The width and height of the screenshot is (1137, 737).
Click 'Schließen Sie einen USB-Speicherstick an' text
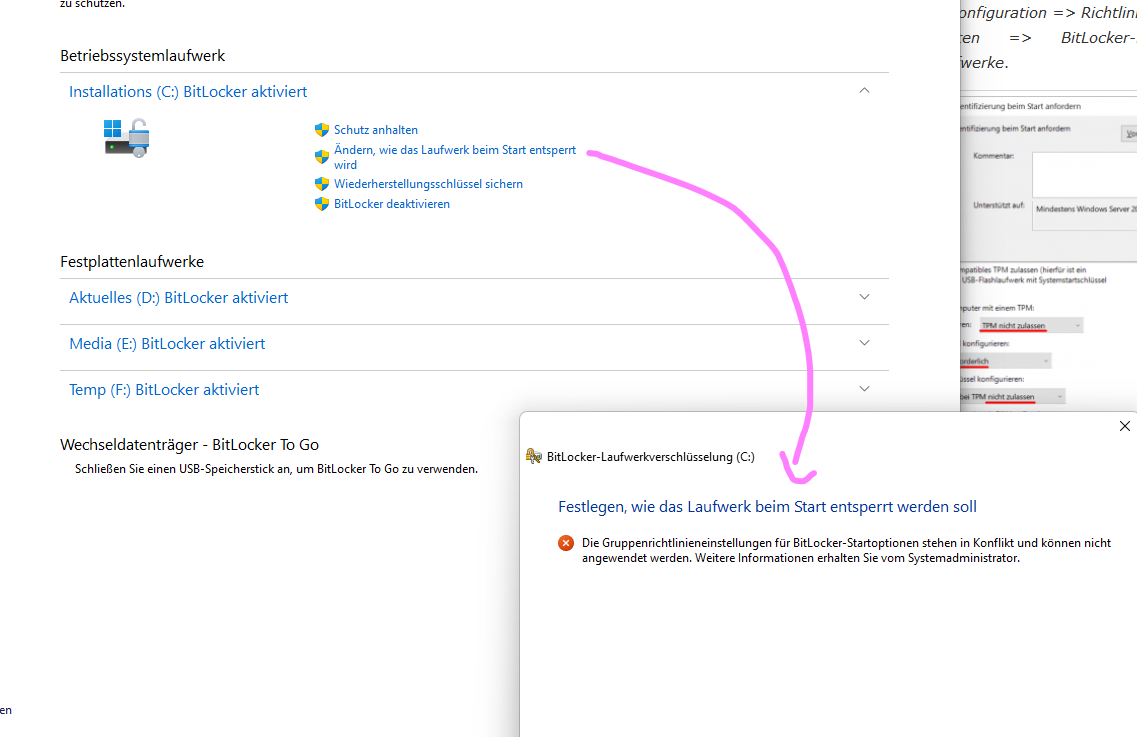276,469
